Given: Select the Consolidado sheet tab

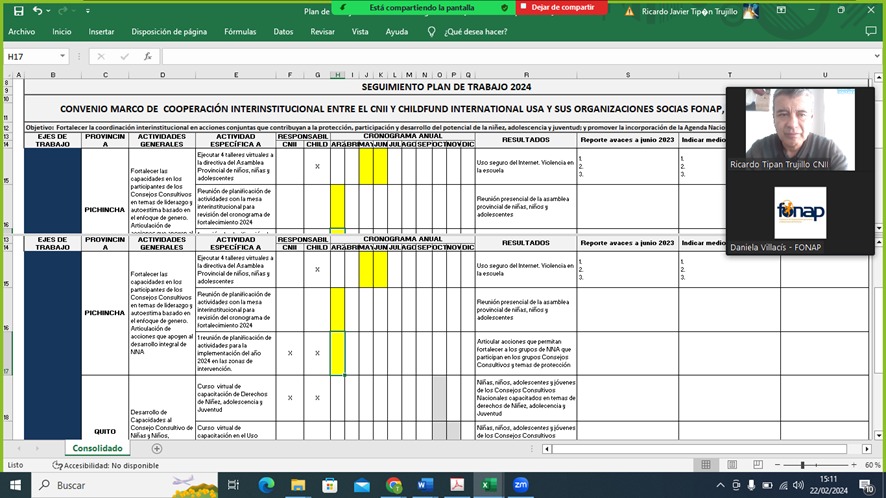Looking at the screenshot, I should point(97,449).
